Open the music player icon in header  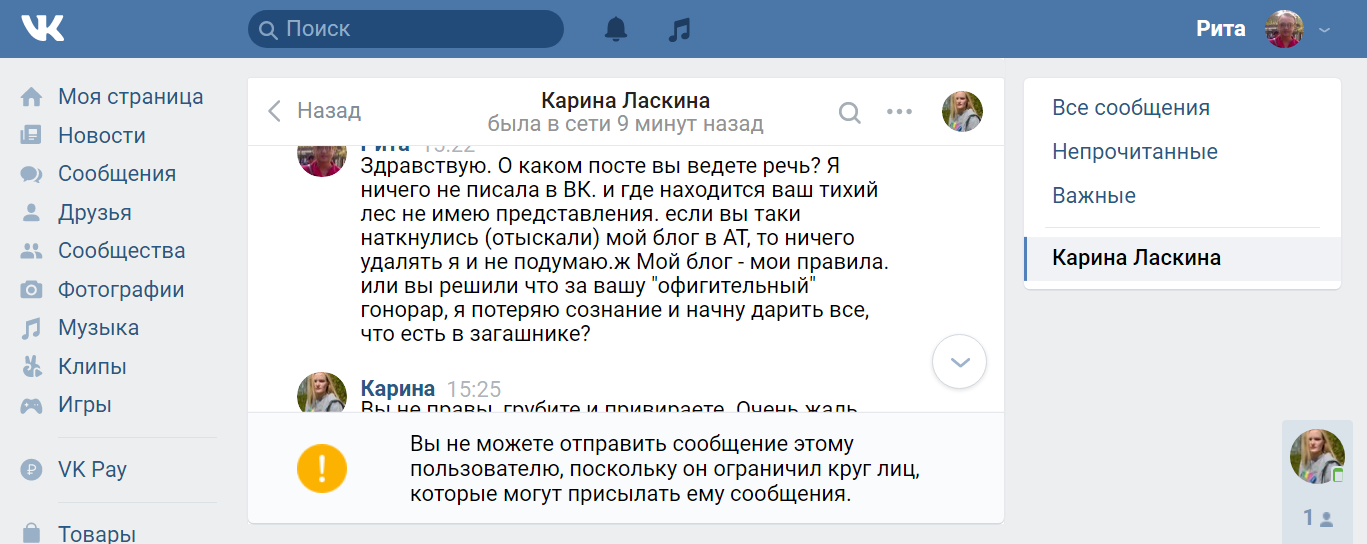[679, 29]
